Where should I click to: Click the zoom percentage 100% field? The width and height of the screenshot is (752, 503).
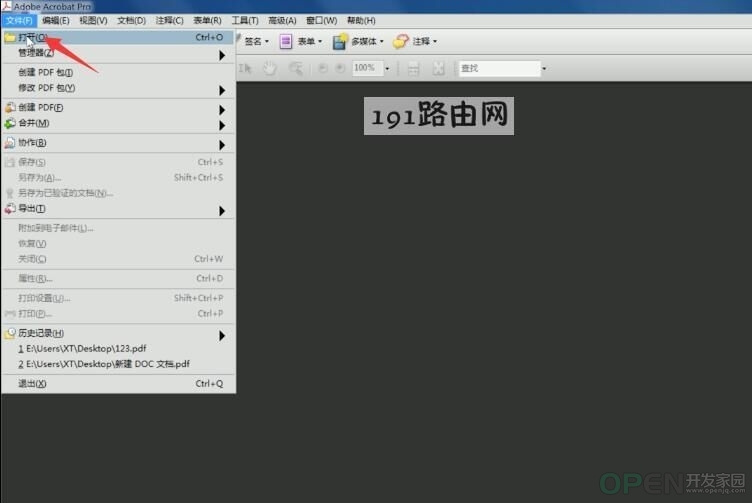367,68
